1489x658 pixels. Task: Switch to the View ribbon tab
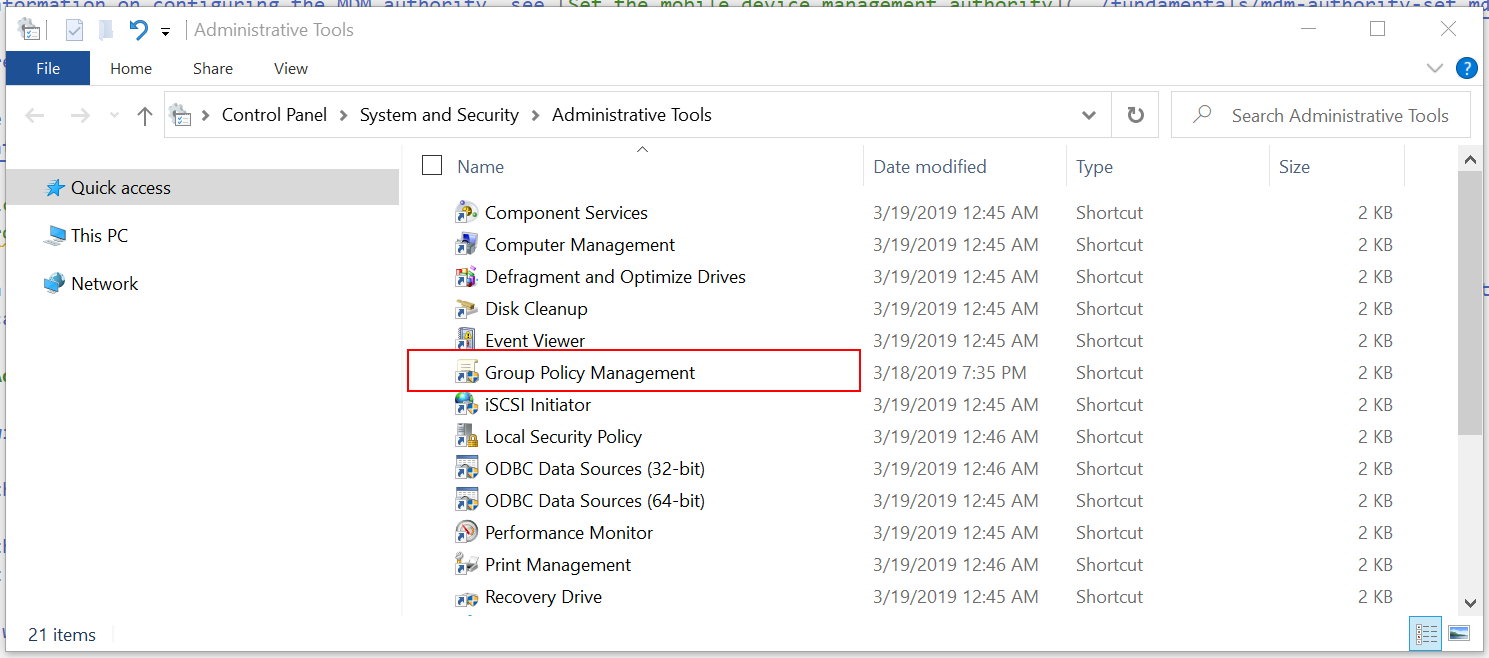tap(291, 68)
